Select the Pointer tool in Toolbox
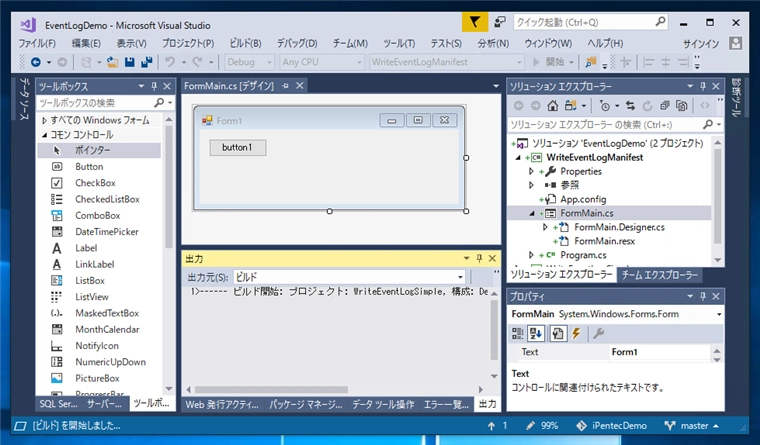 click(x=99, y=150)
